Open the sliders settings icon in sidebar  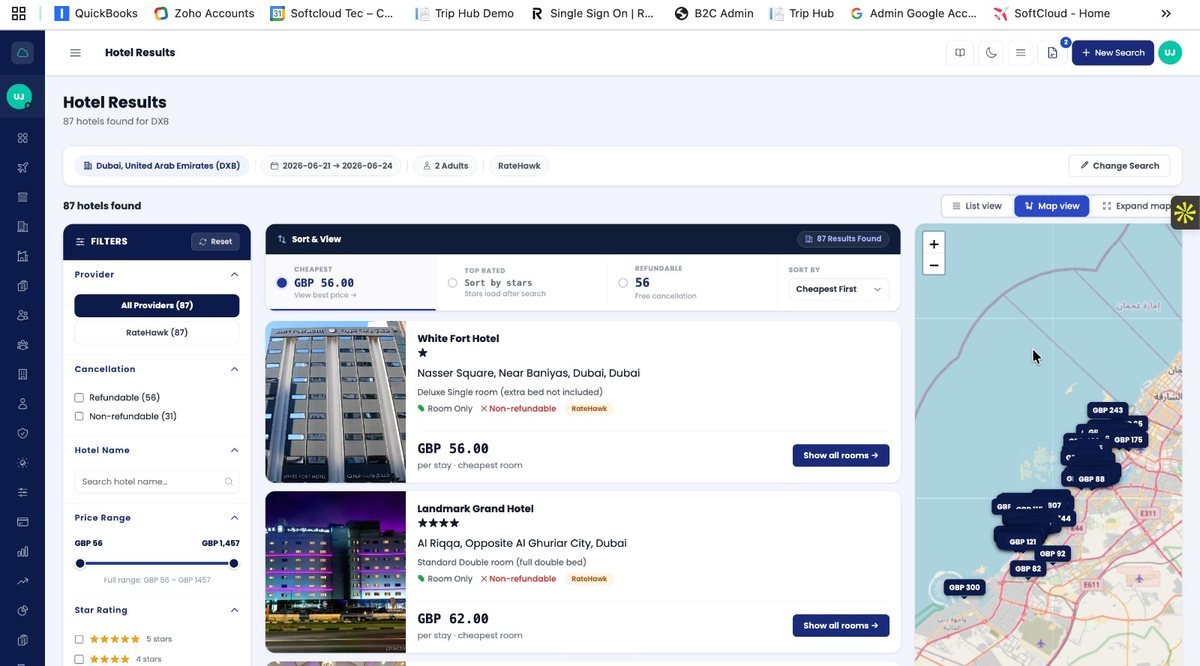click(x=22, y=492)
